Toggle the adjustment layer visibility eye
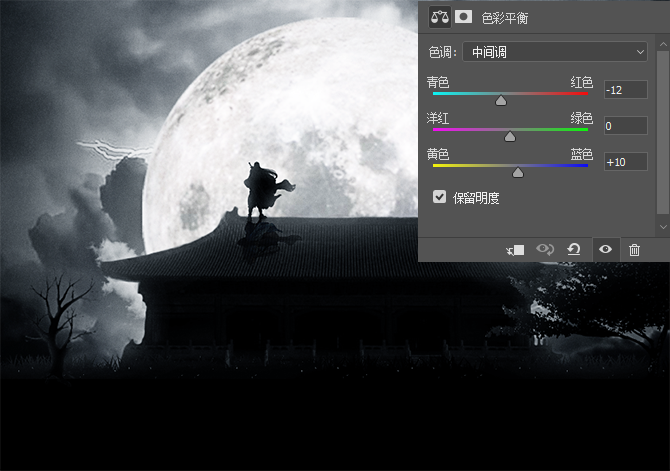This screenshot has height=471, width=670. coord(605,249)
